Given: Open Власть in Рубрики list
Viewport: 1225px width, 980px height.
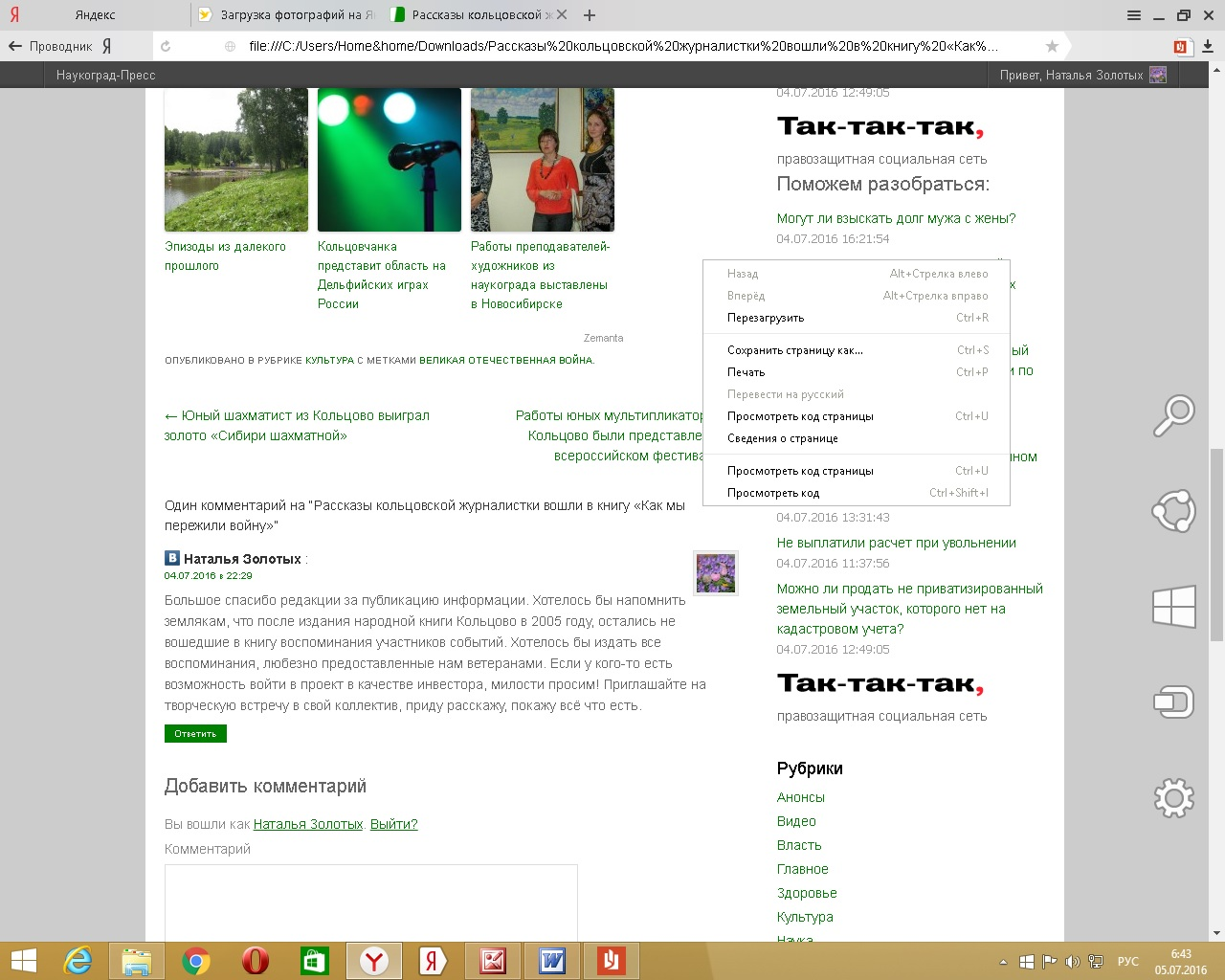Looking at the screenshot, I should (799, 845).
